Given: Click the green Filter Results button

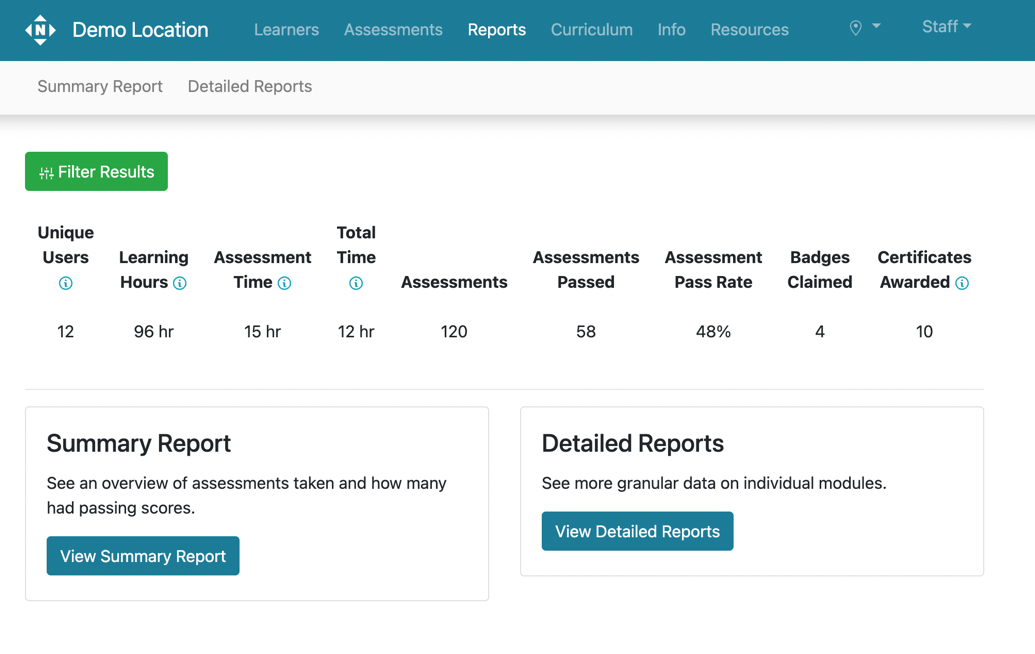Looking at the screenshot, I should [96, 172].
